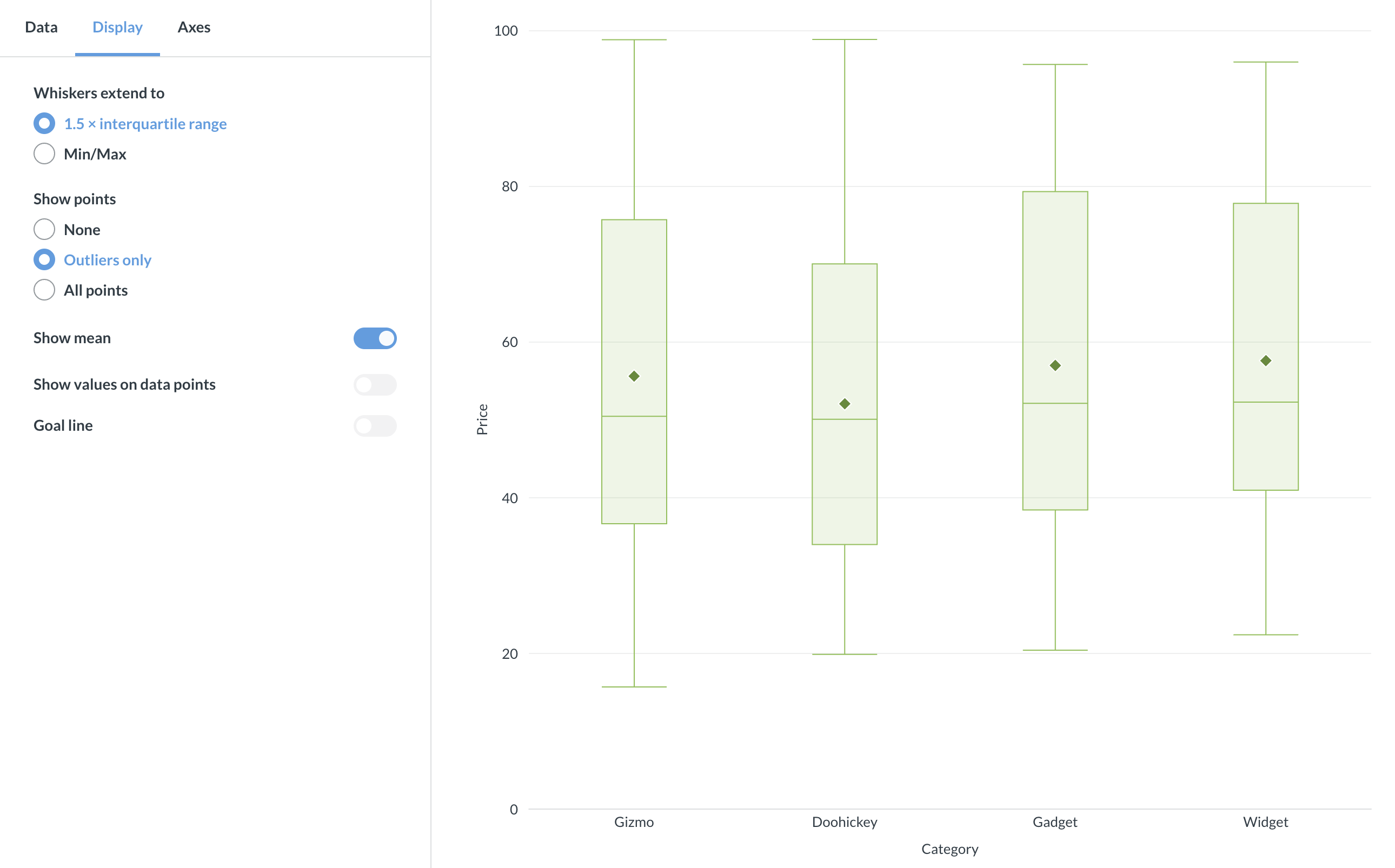Click the Price axis label

tap(482, 419)
